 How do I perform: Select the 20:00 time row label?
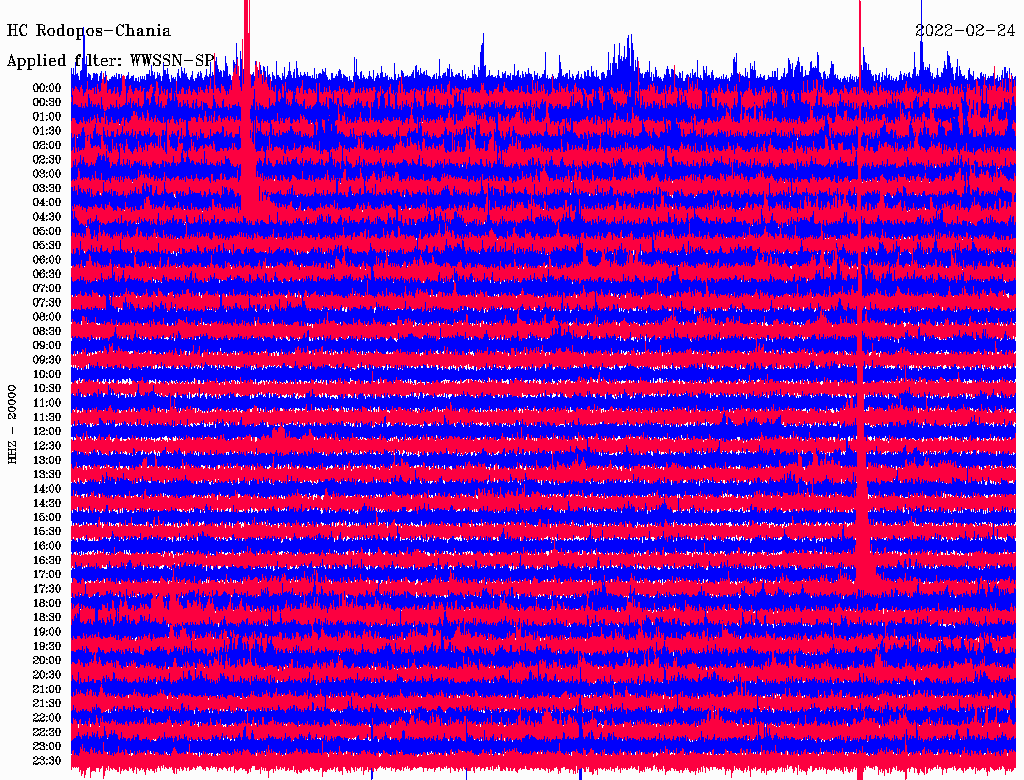tap(47, 660)
